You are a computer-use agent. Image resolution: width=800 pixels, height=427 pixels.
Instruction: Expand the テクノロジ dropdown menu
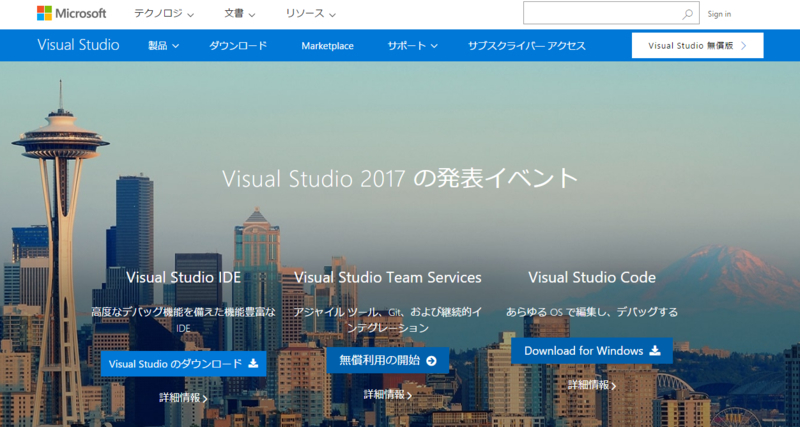pyautogui.click(x=164, y=14)
